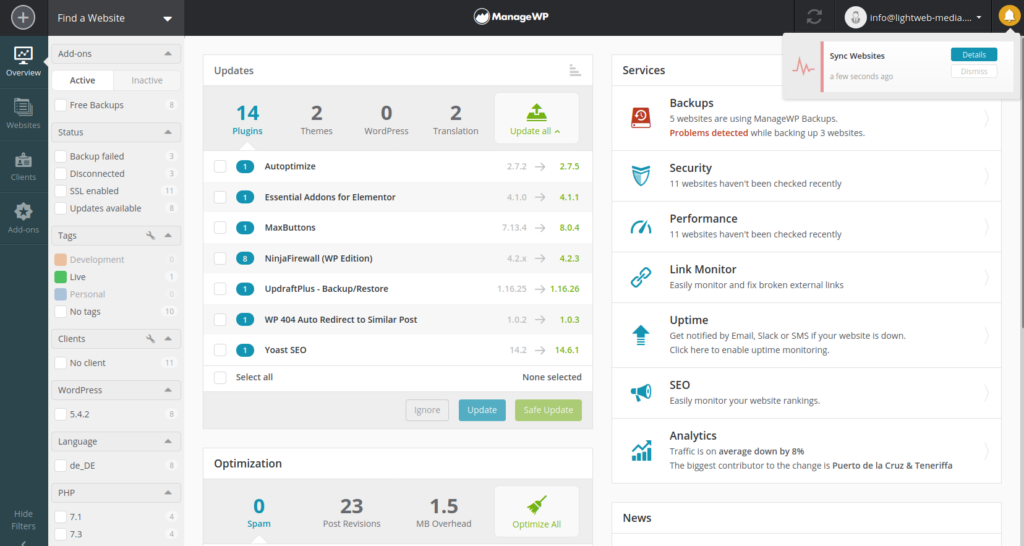Select the 1.5 MB Overhead stat

pos(444,512)
